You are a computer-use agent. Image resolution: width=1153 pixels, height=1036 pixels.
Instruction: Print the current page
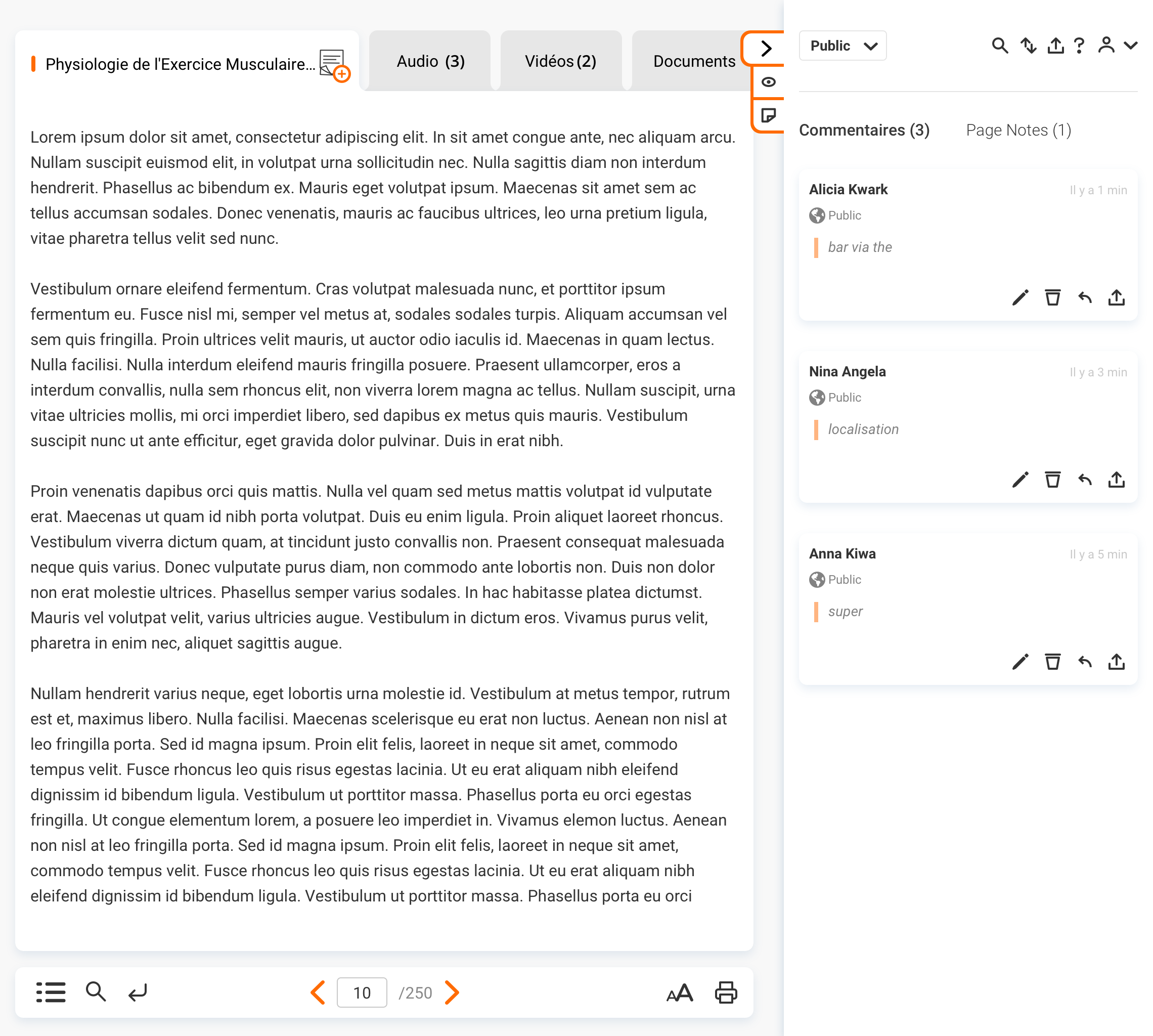(x=726, y=992)
